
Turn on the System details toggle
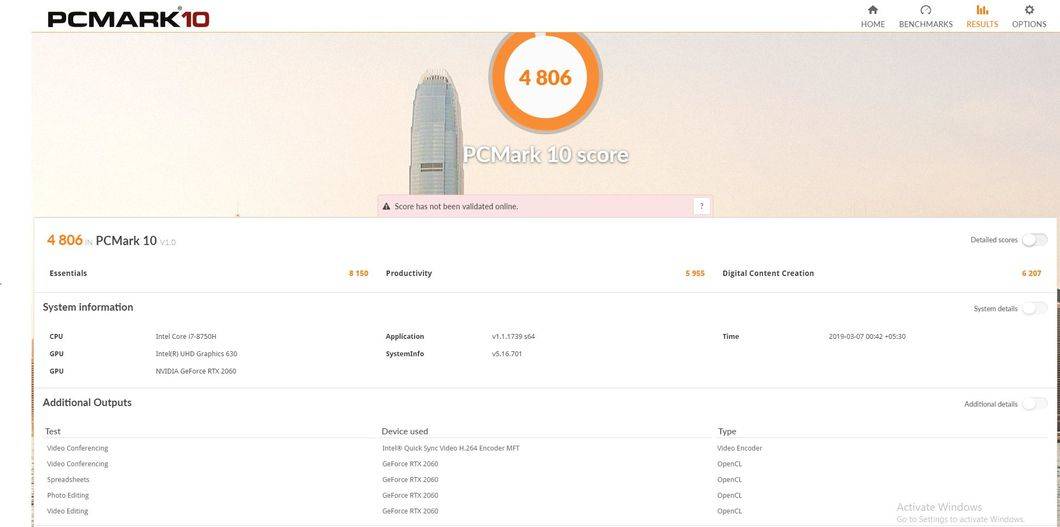(x=1034, y=309)
